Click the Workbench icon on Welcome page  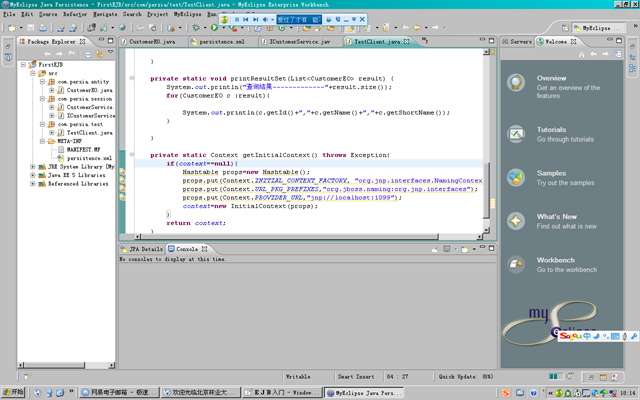pyautogui.click(x=516, y=264)
